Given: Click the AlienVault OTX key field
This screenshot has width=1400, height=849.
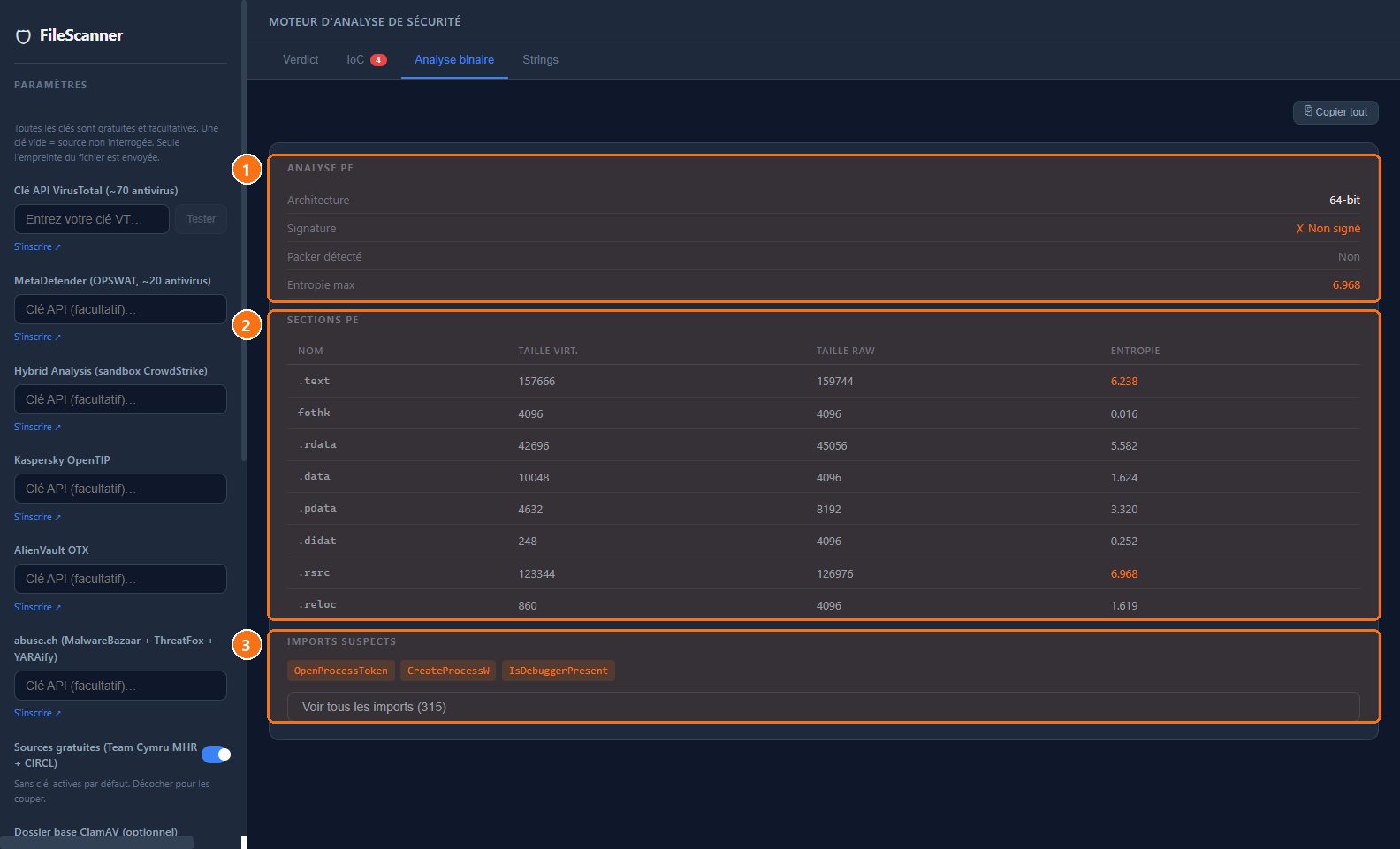Looking at the screenshot, I should pyautogui.click(x=120, y=579).
